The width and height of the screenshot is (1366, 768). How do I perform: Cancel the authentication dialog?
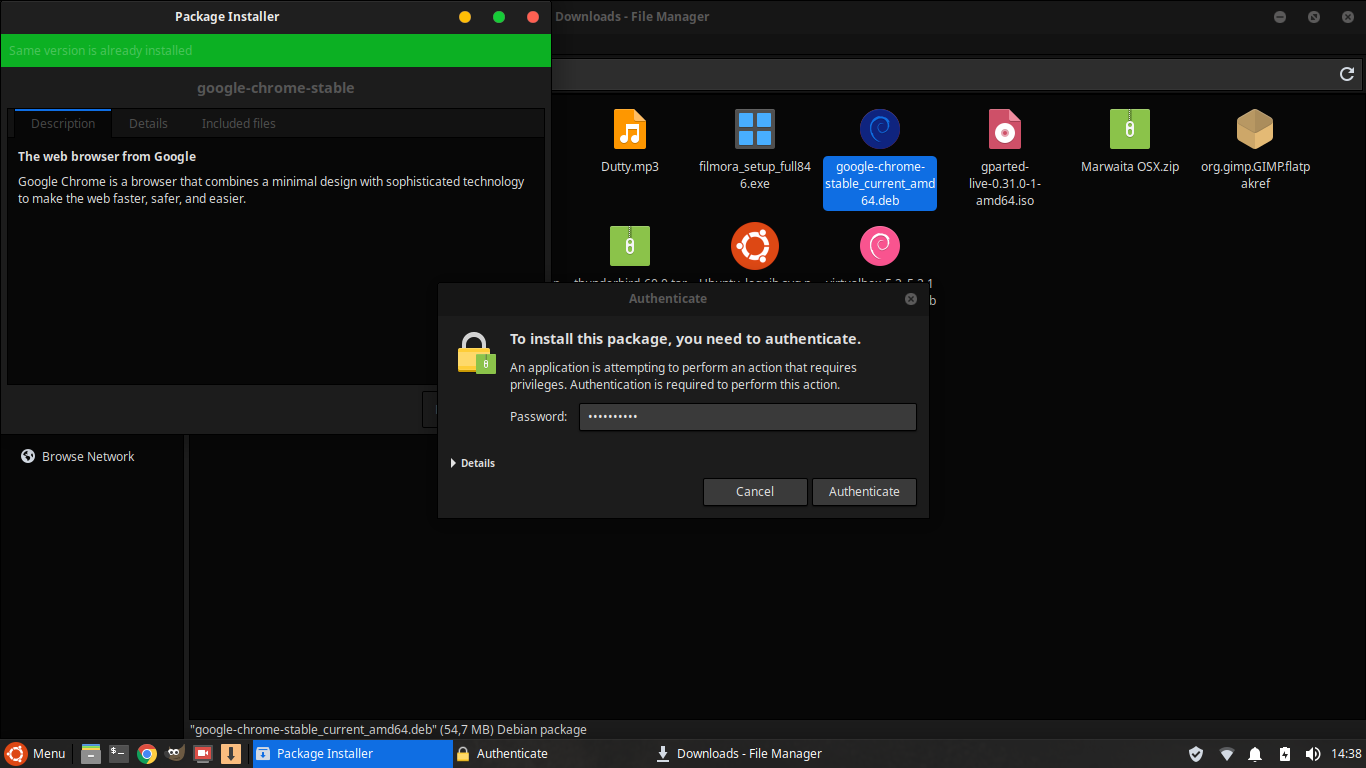[x=754, y=491]
